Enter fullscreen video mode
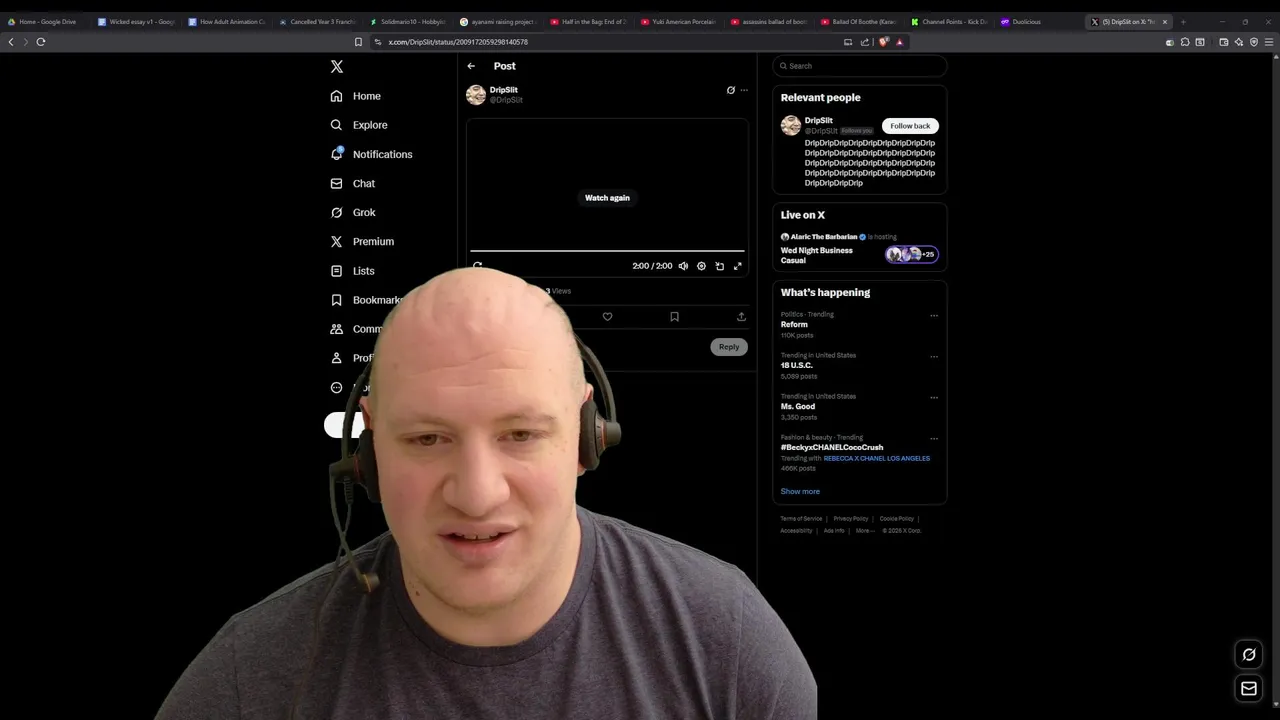The image size is (1280, 720). [738, 266]
